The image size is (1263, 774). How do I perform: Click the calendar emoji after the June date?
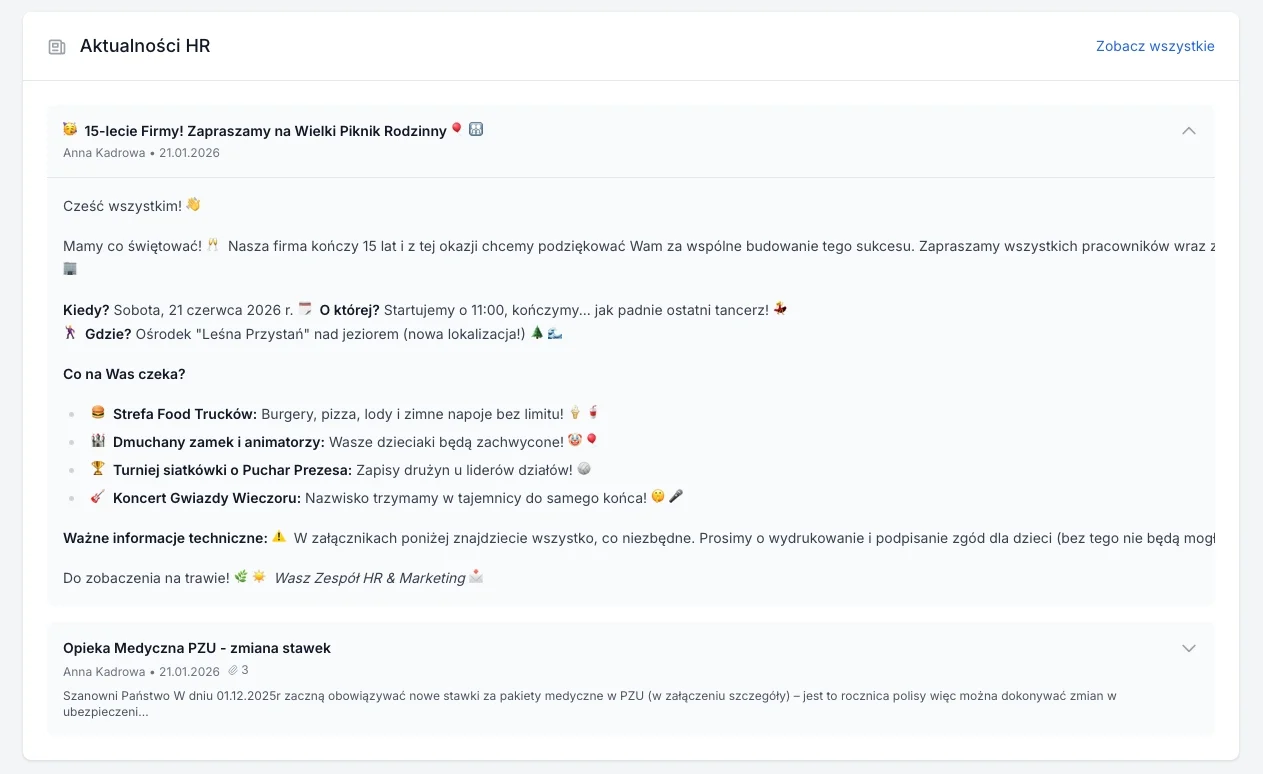306,310
